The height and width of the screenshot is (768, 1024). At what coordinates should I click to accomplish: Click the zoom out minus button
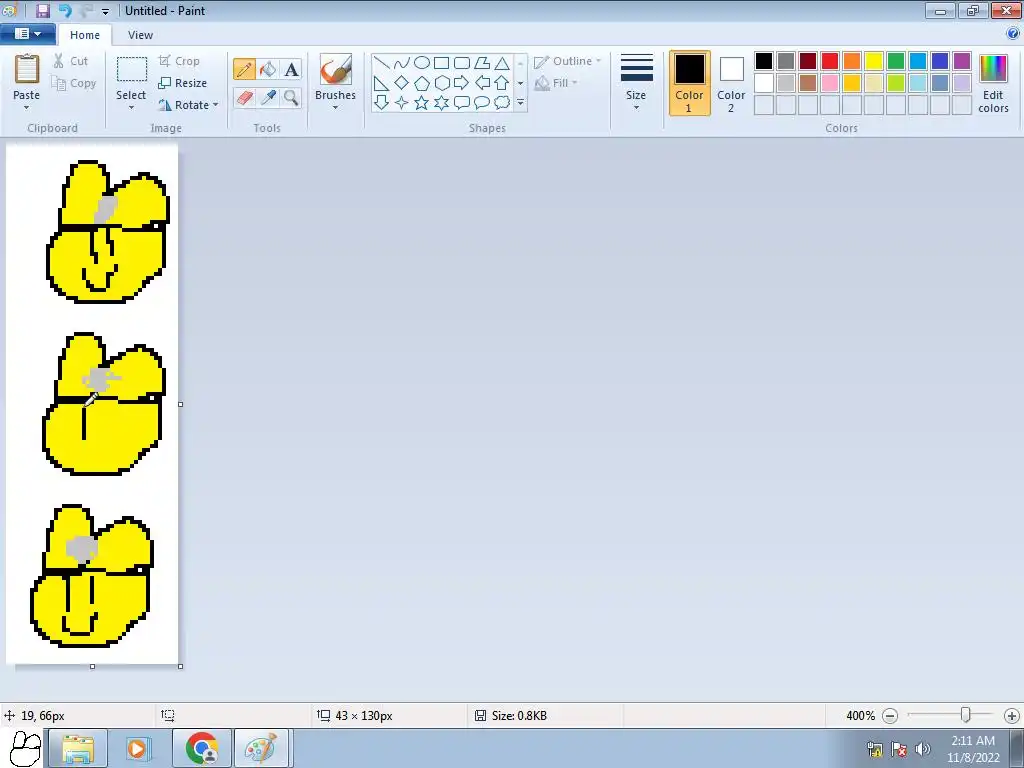pos(889,716)
